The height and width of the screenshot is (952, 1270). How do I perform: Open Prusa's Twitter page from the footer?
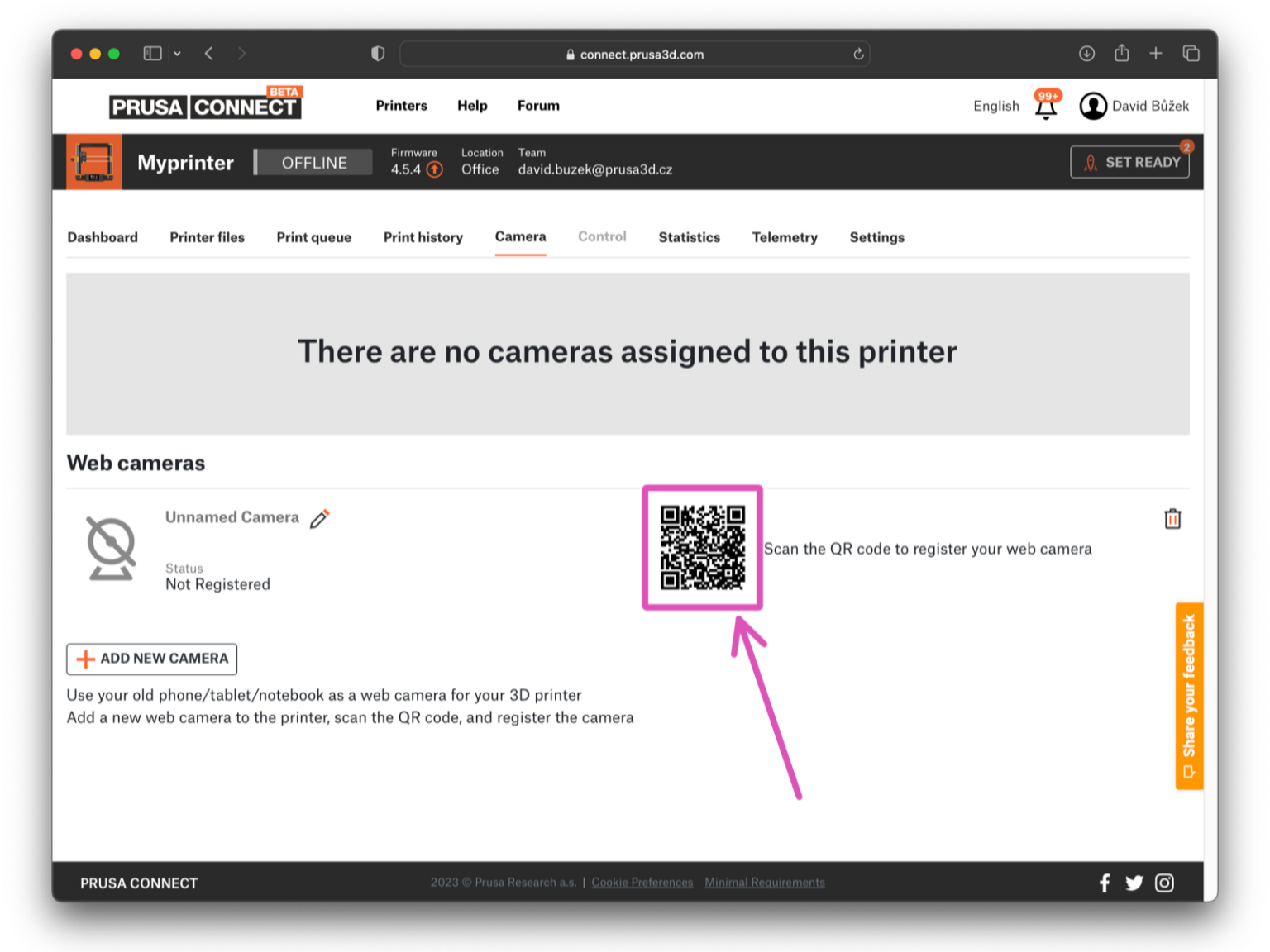coord(1134,883)
